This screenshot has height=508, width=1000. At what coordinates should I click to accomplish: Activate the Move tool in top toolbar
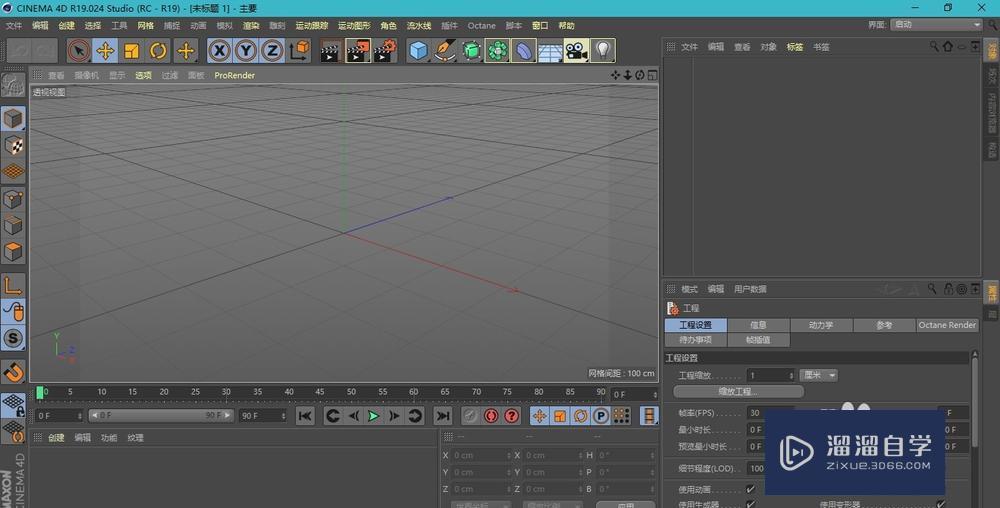[x=105, y=50]
